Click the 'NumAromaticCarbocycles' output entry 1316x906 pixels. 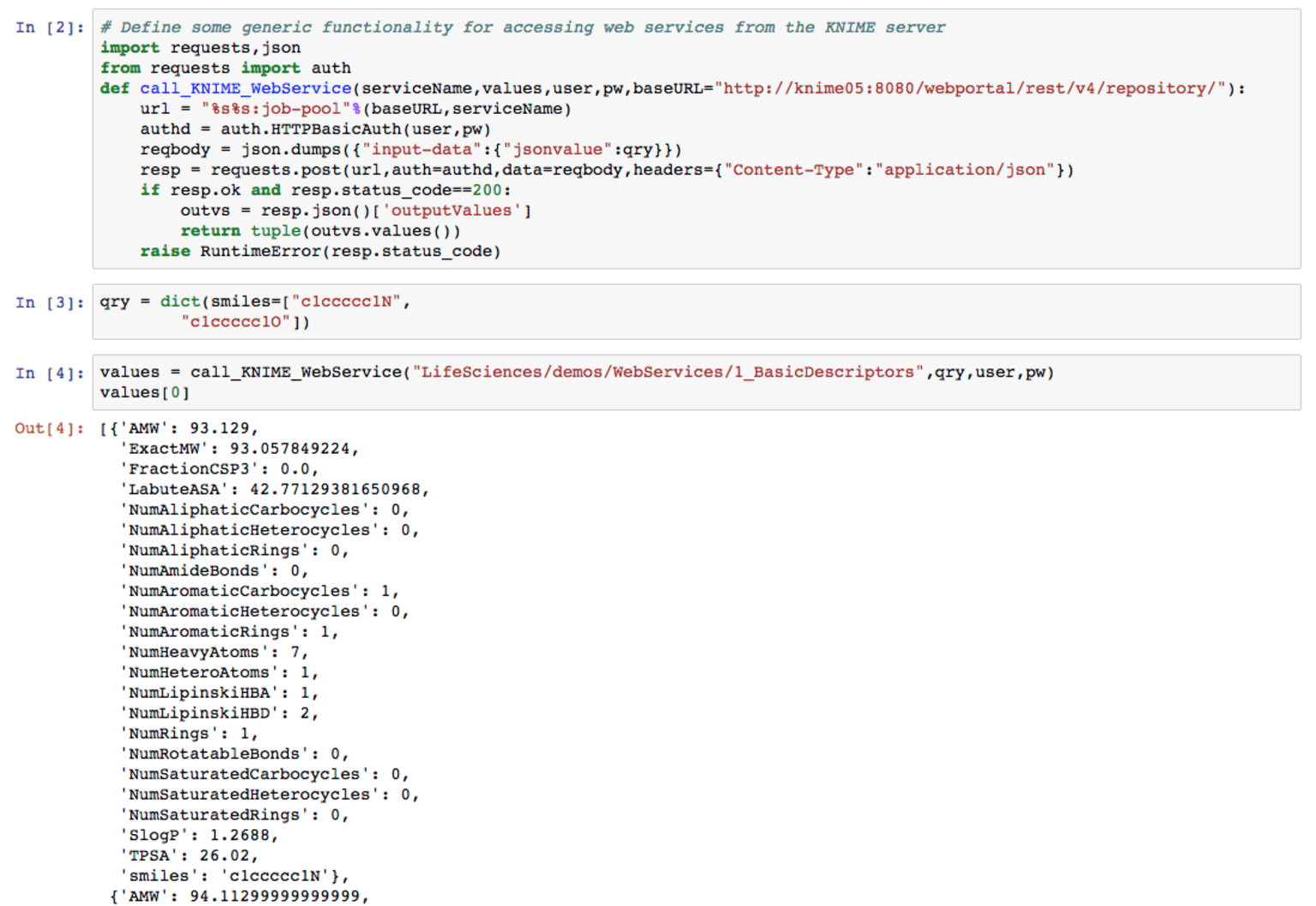260,592
